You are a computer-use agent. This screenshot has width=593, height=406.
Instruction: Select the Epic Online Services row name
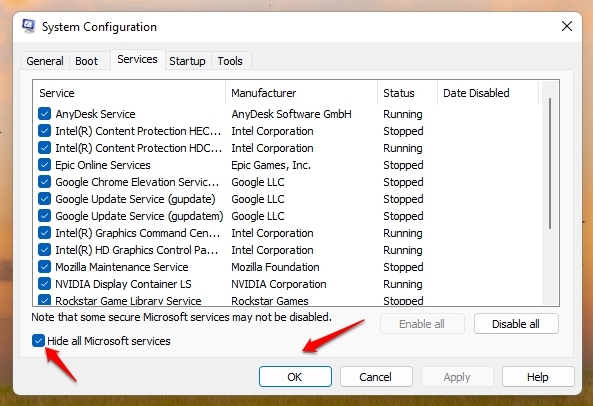pyautogui.click(x=103, y=165)
